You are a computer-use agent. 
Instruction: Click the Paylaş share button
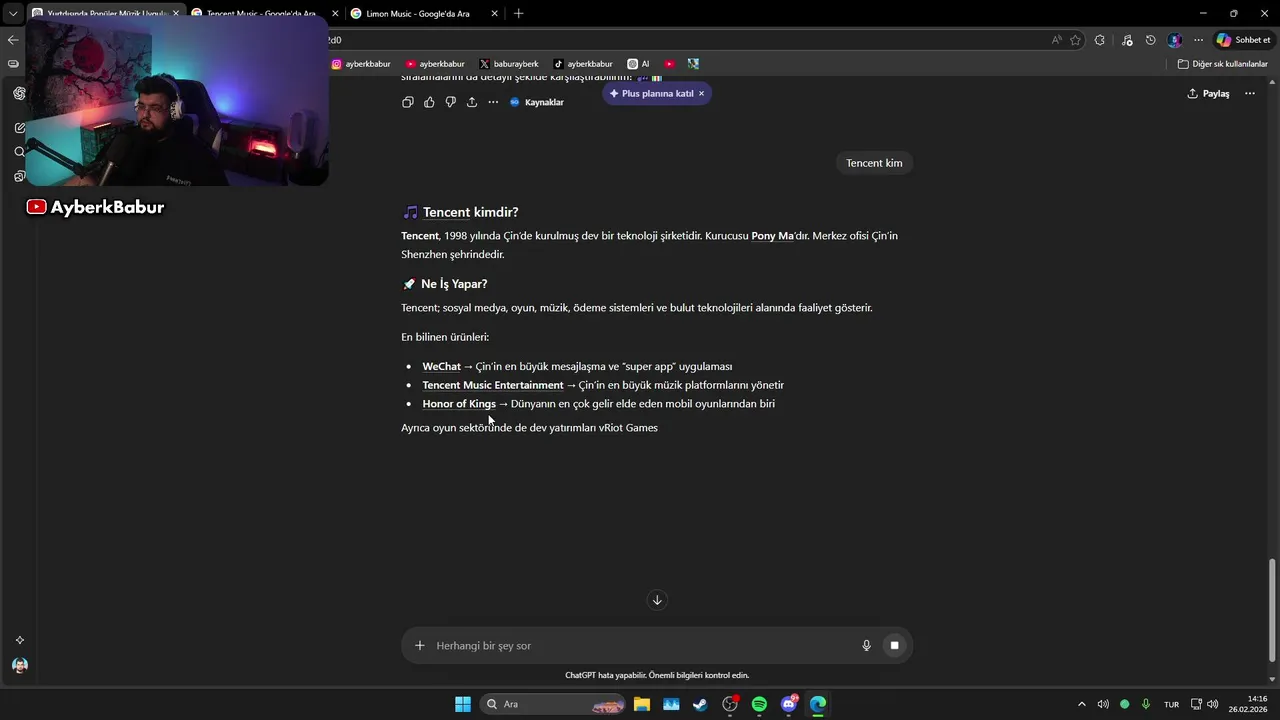coord(1208,93)
